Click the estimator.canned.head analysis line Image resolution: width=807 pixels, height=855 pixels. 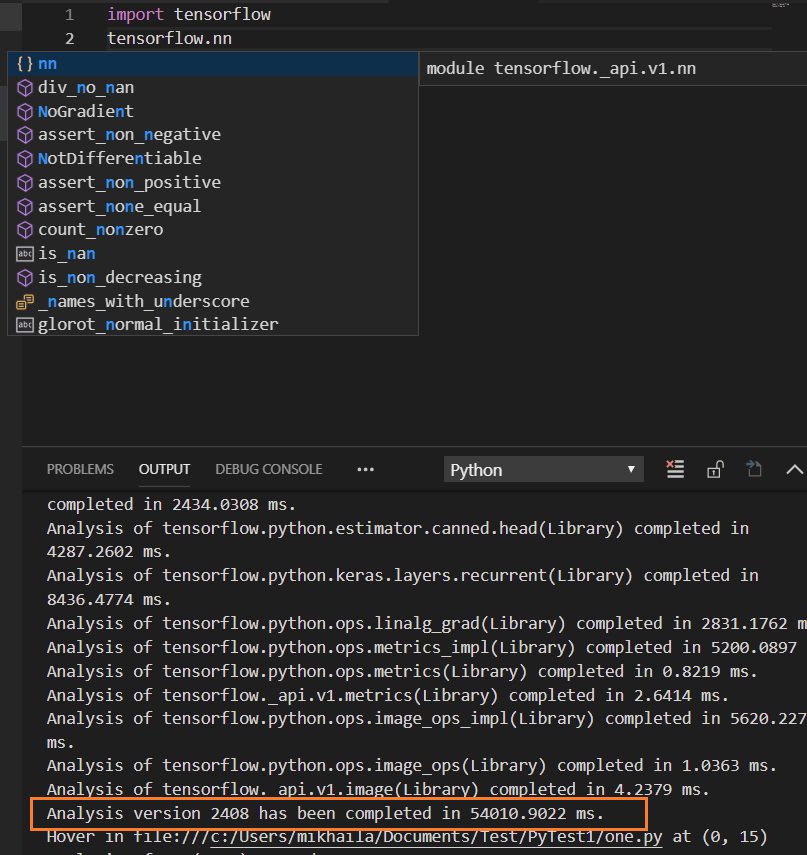click(398, 540)
